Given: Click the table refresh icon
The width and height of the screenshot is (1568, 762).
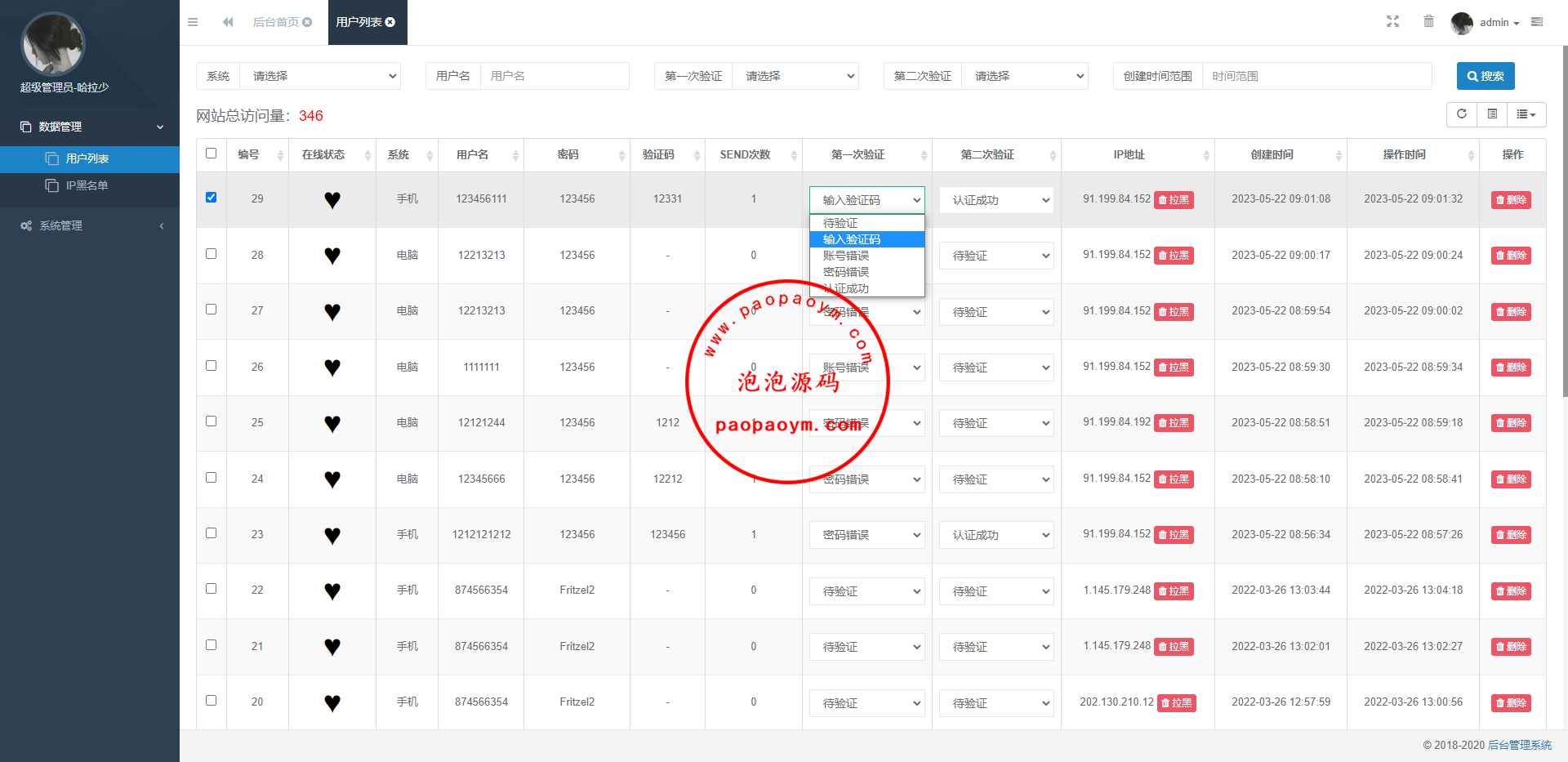Looking at the screenshot, I should point(1462,114).
